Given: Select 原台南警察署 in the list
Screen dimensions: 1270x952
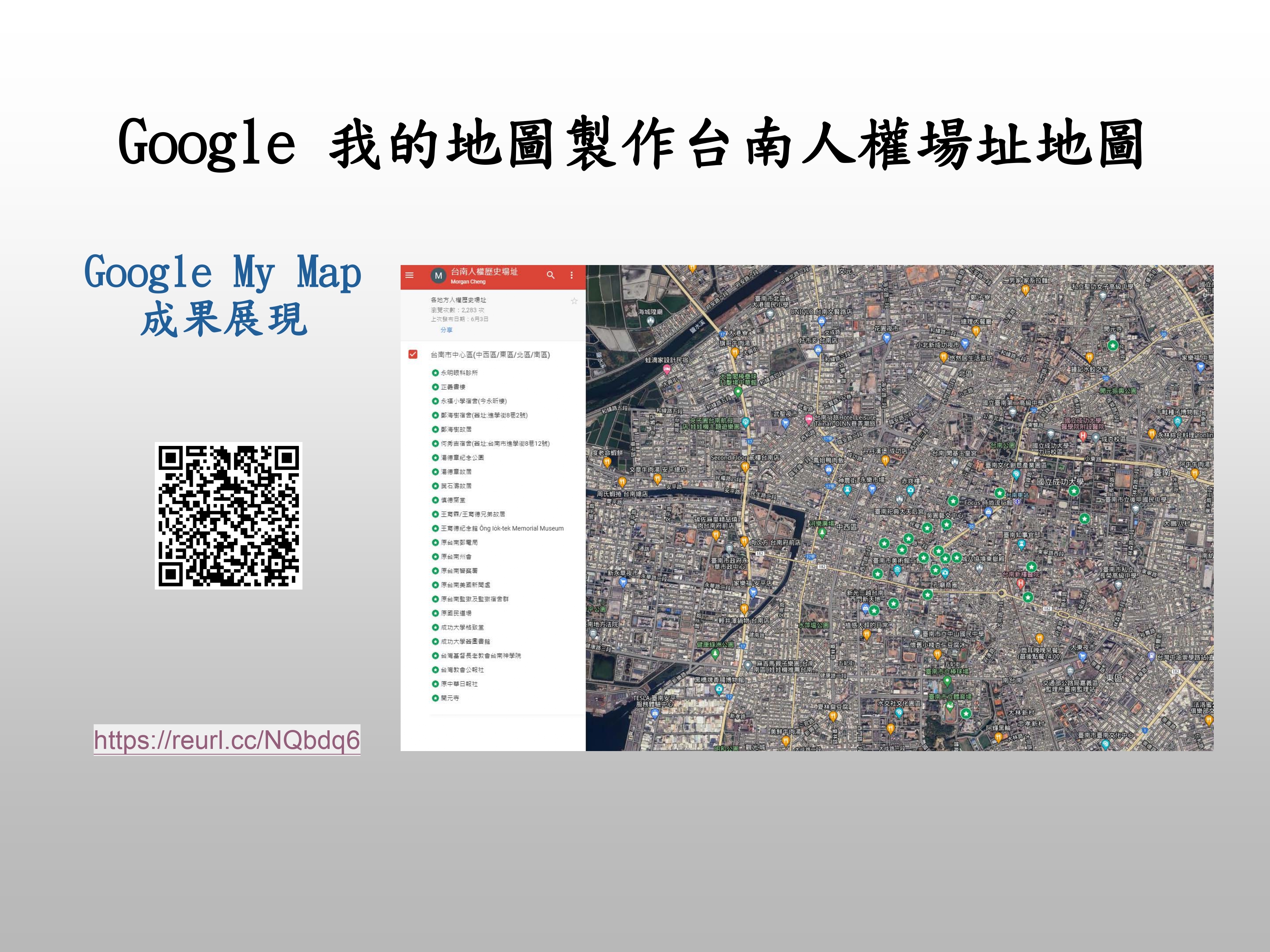Looking at the screenshot, I should point(455,571).
